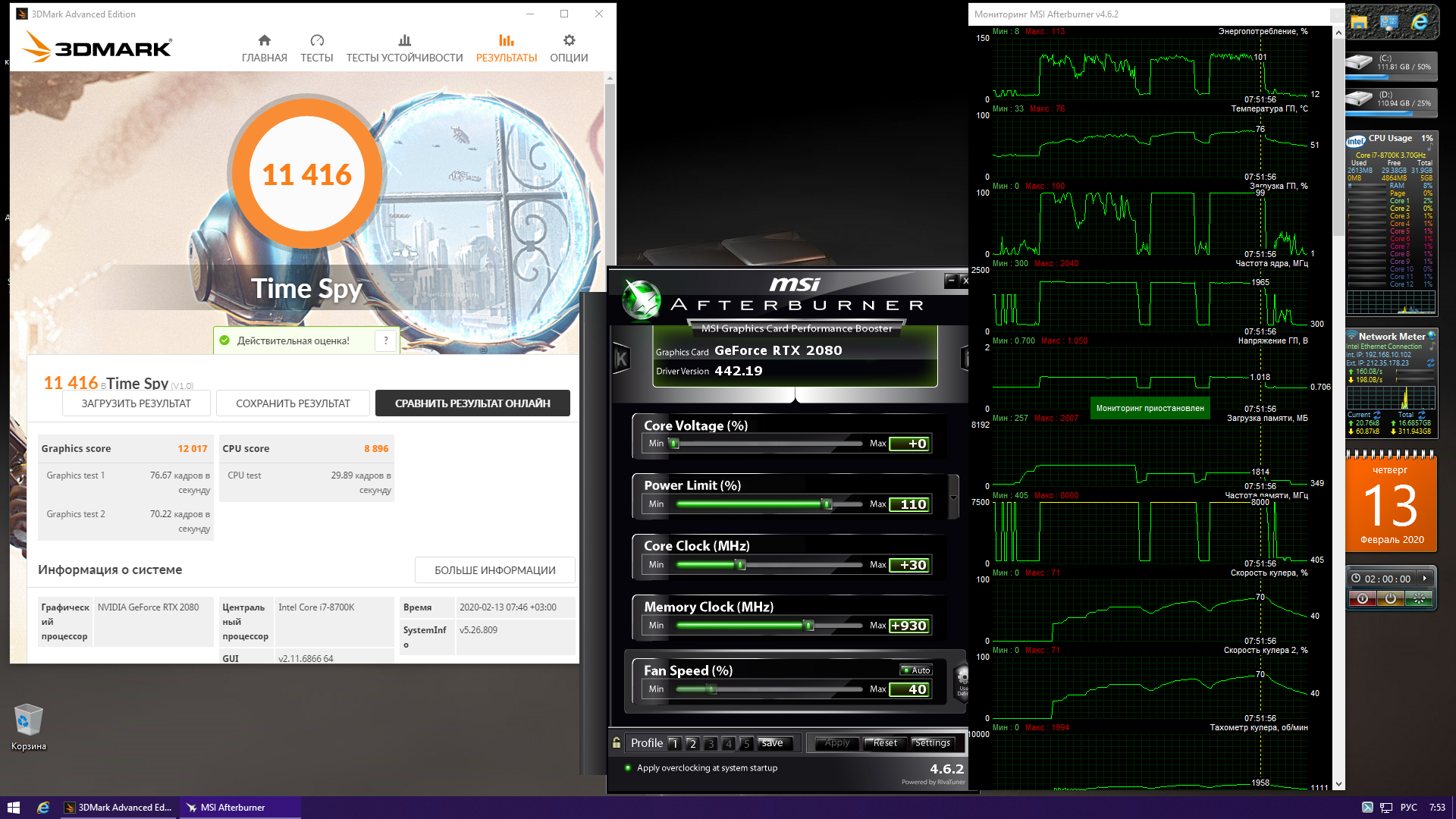
Task: Switch to the ТЕСТЫ tab
Action: (316, 48)
